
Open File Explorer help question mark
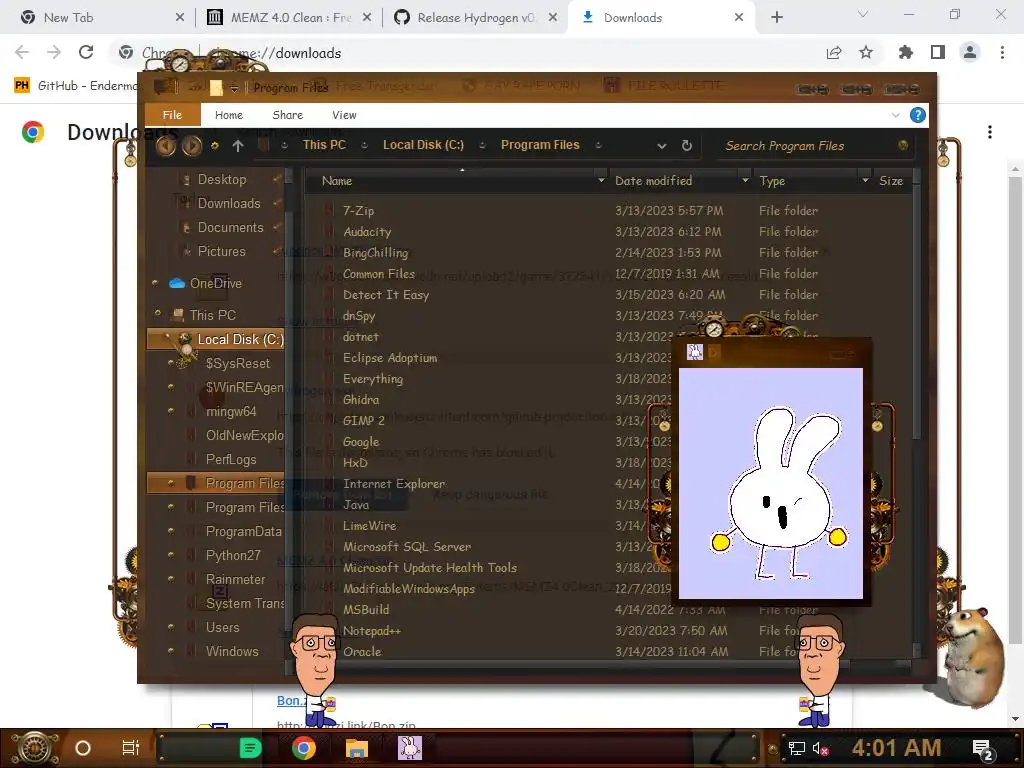click(x=918, y=116)
